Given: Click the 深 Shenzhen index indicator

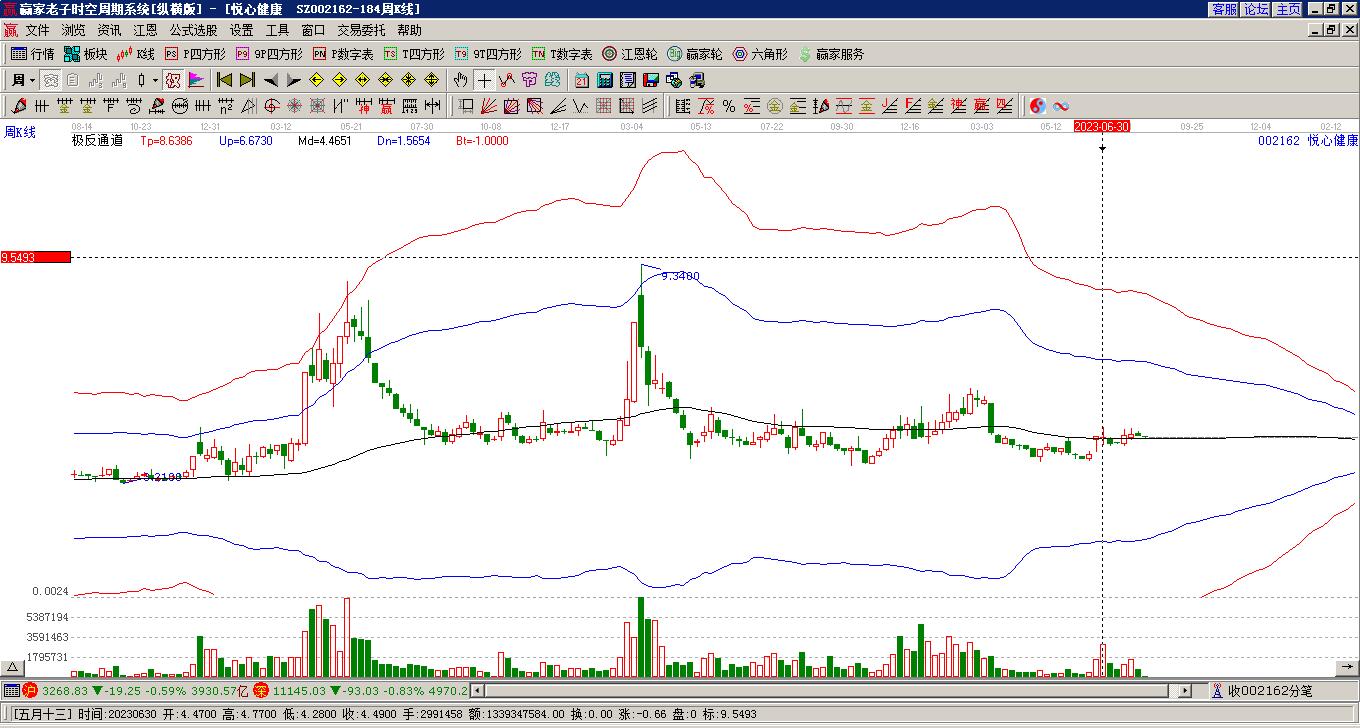Looking at the screenshot, I should pyautogui.click(x=261, y=690).
